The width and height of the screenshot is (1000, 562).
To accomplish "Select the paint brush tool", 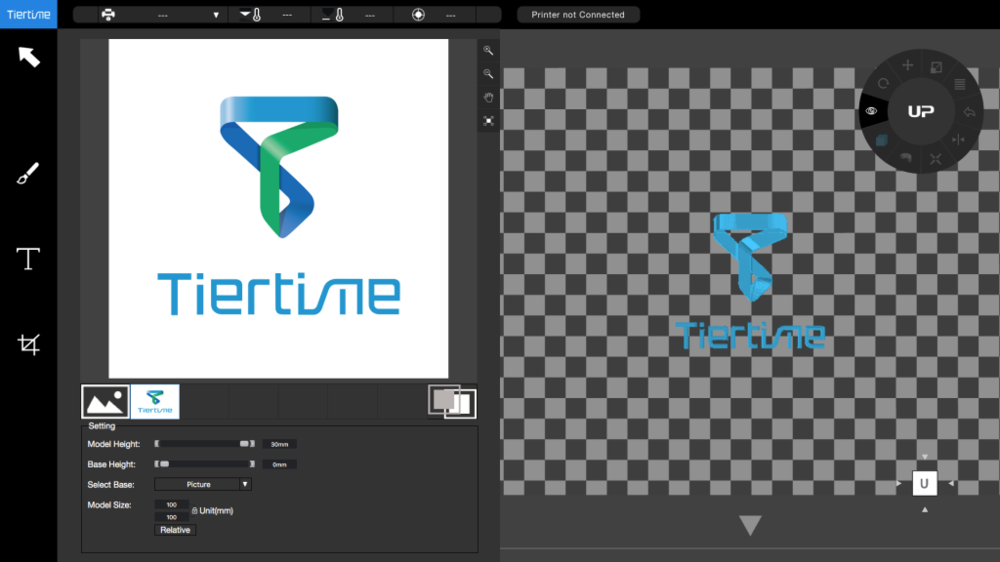I will click(x=28, y=175).
